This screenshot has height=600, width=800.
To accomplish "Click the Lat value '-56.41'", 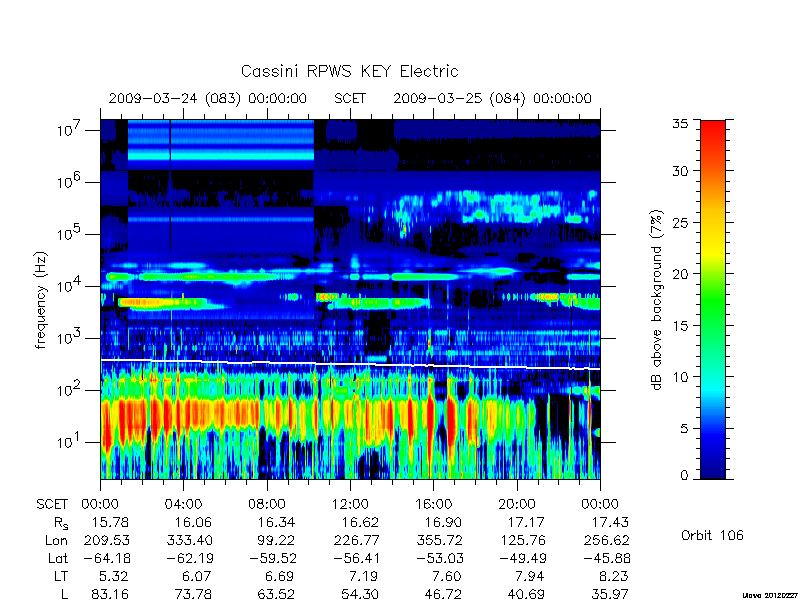I will click(356, 558).
